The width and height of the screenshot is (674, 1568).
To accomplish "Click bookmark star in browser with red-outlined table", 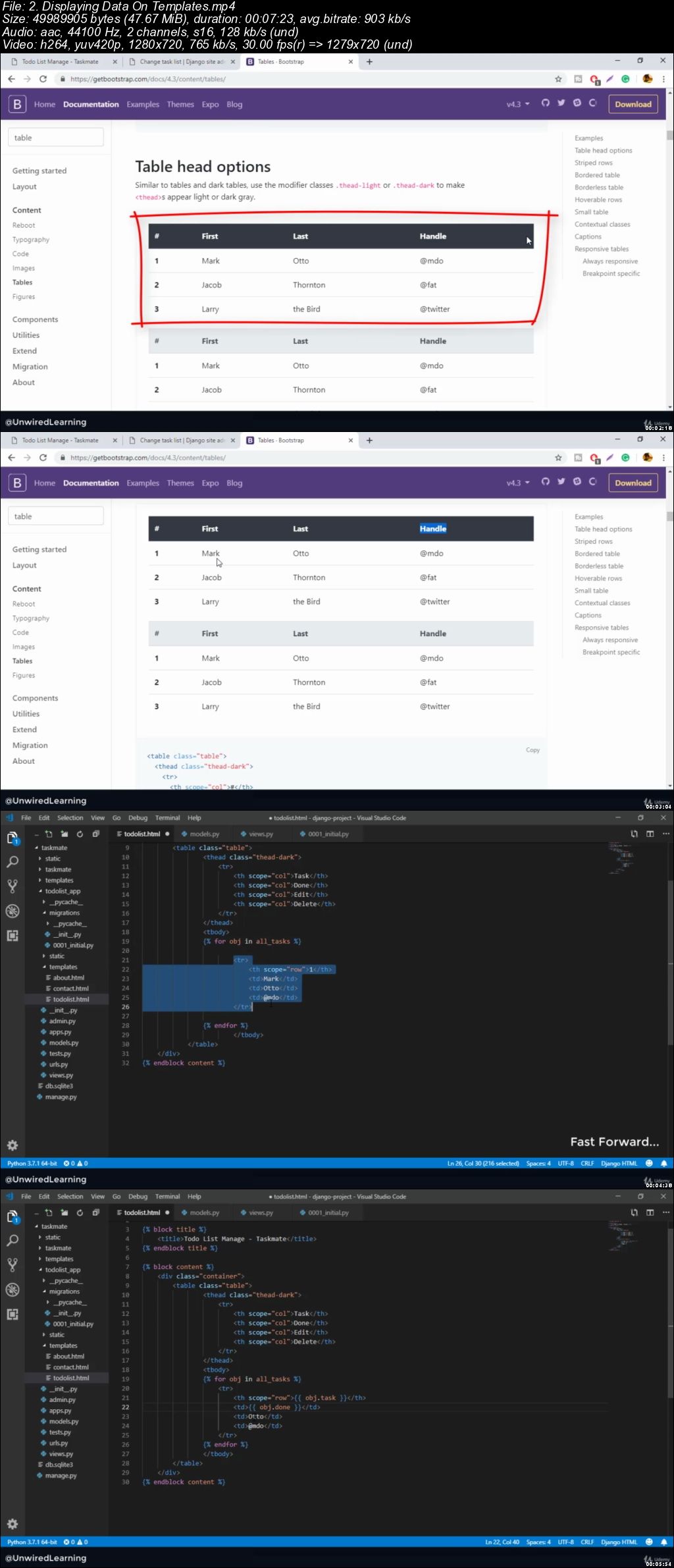I will tap(558, 79).
